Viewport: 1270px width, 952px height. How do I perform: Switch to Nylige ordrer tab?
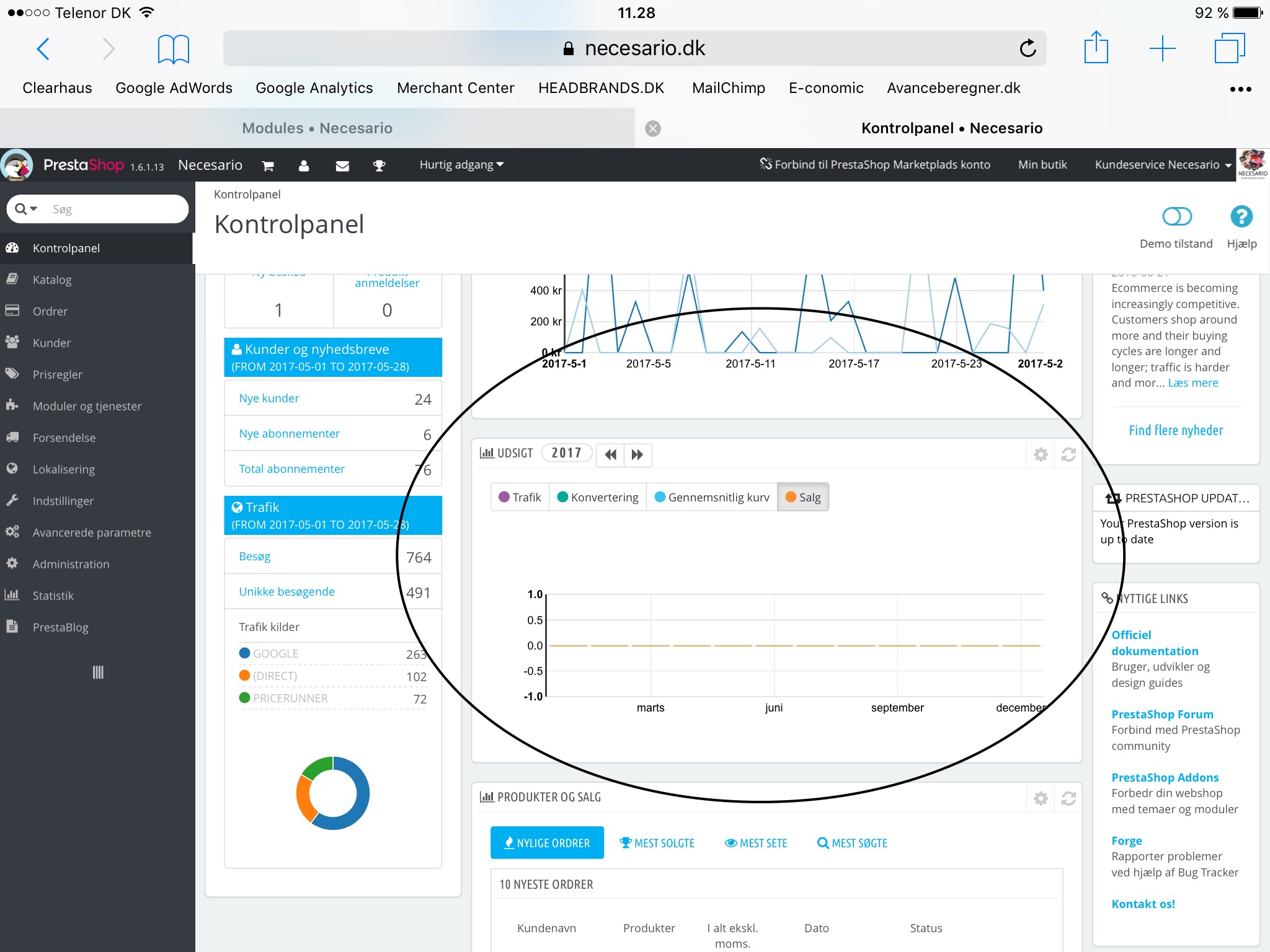coord(547,843)
